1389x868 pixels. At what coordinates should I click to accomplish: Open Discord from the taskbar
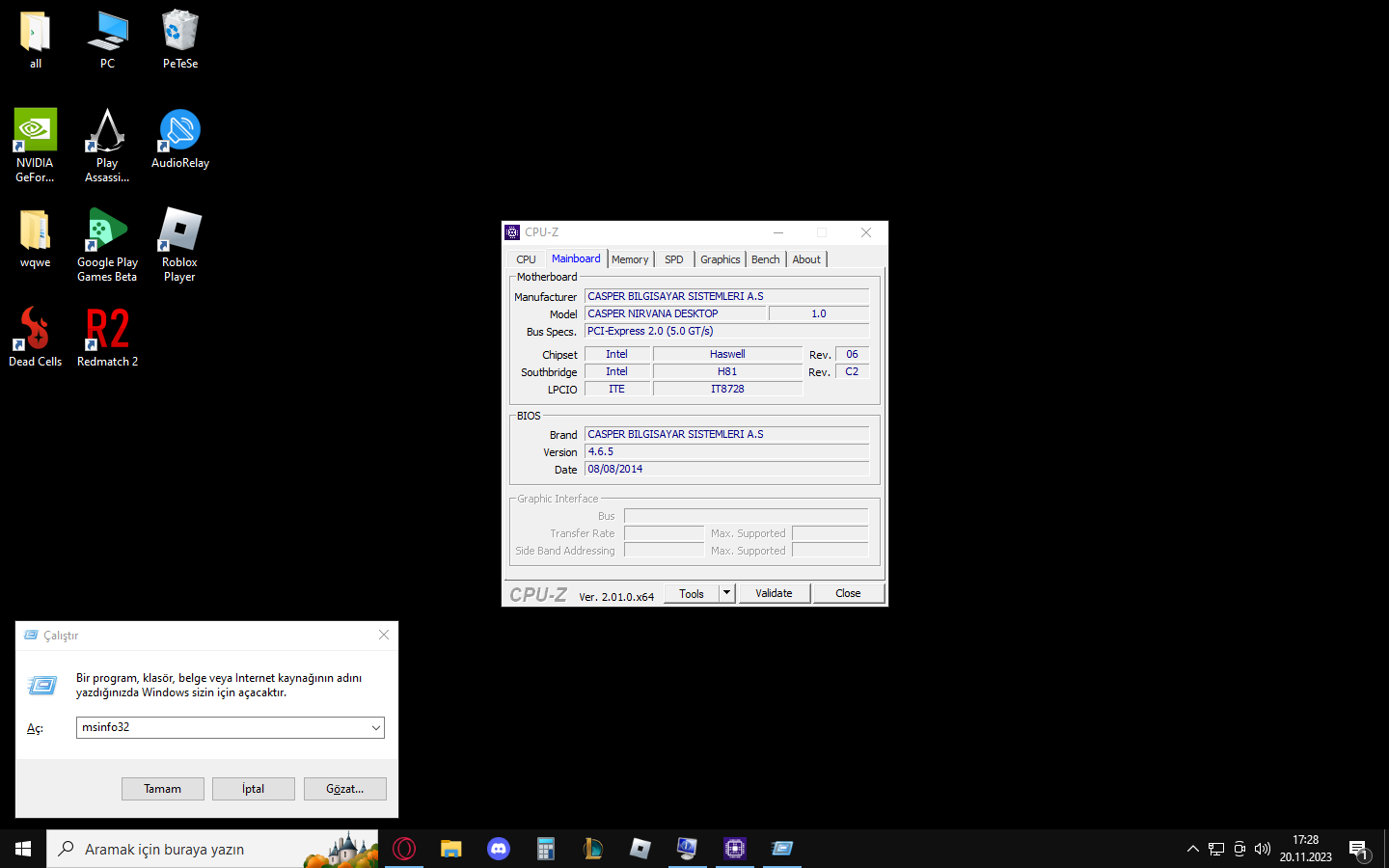click(499, 849)
